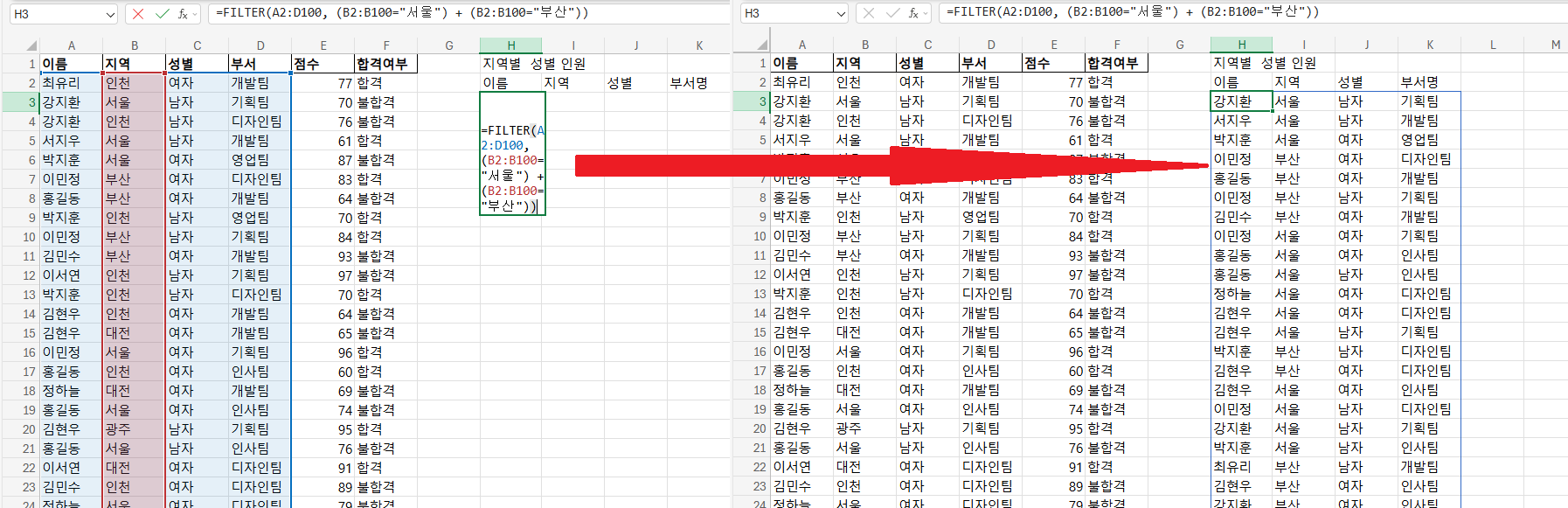Viewport: 1568px width, 508px height.
Task: Select row 3 header in right sheet
Action: 752,101
